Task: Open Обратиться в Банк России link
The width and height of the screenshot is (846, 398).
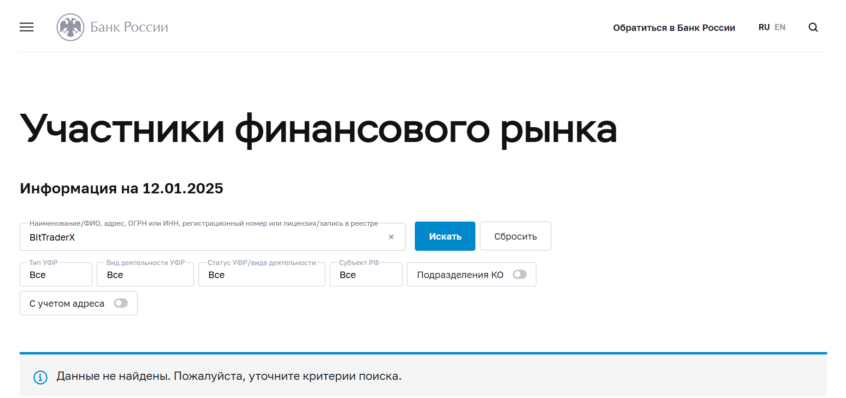Action: click(674, 28)
